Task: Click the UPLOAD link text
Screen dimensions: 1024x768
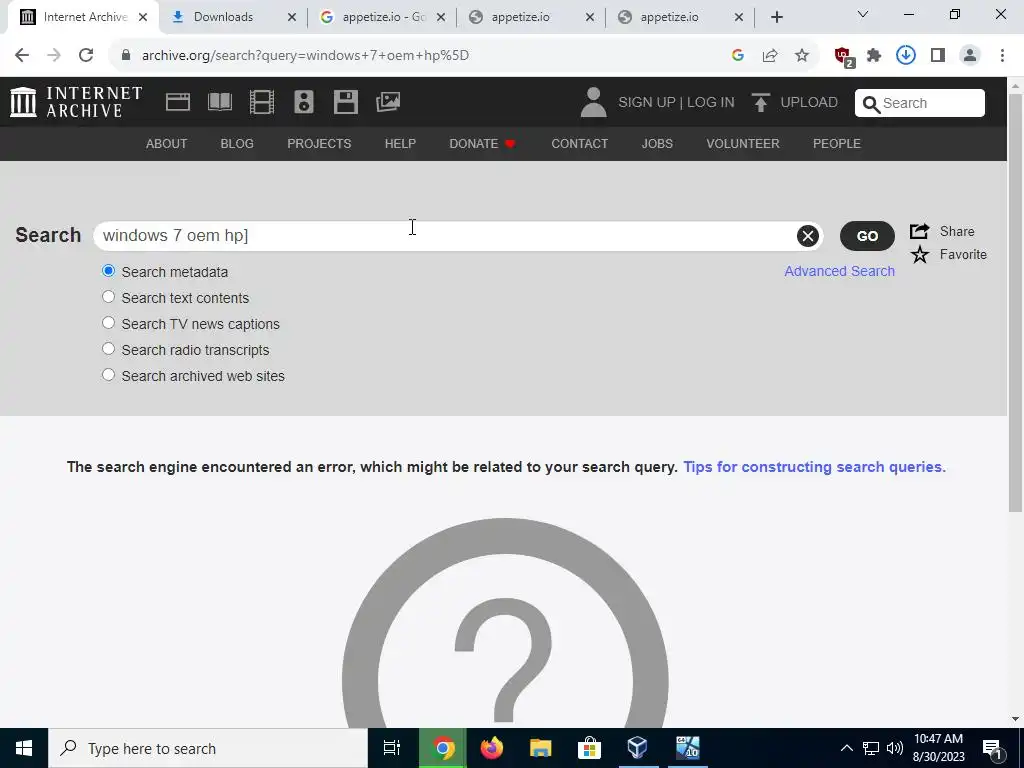Action: coord(809,103)
